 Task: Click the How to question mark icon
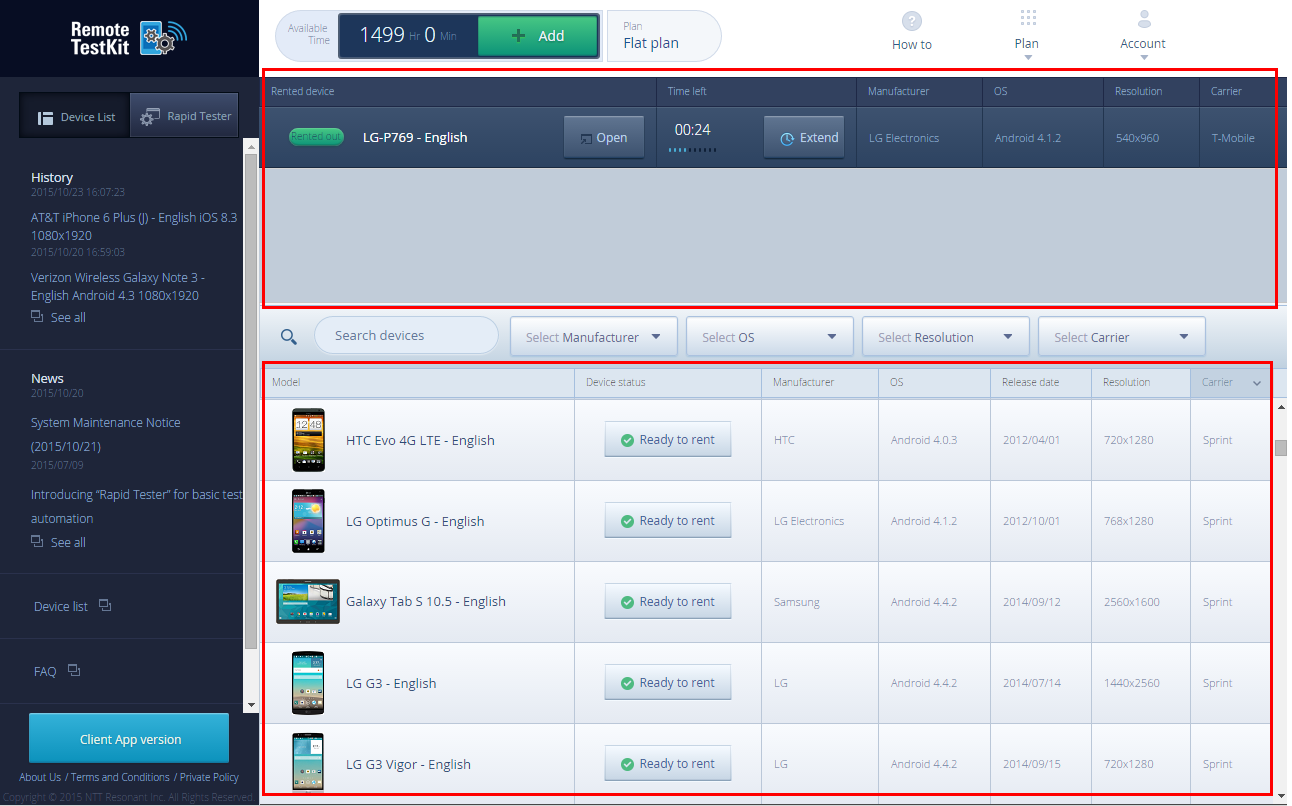(x=911, y=21)
